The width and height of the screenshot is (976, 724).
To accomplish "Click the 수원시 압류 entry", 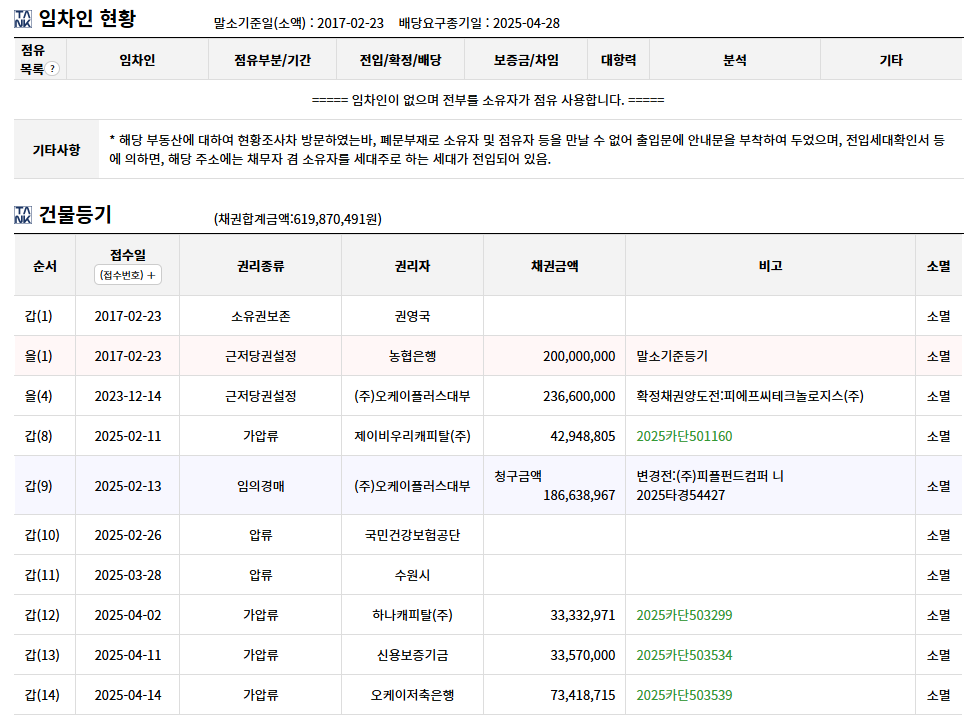I will coord(412,575).
